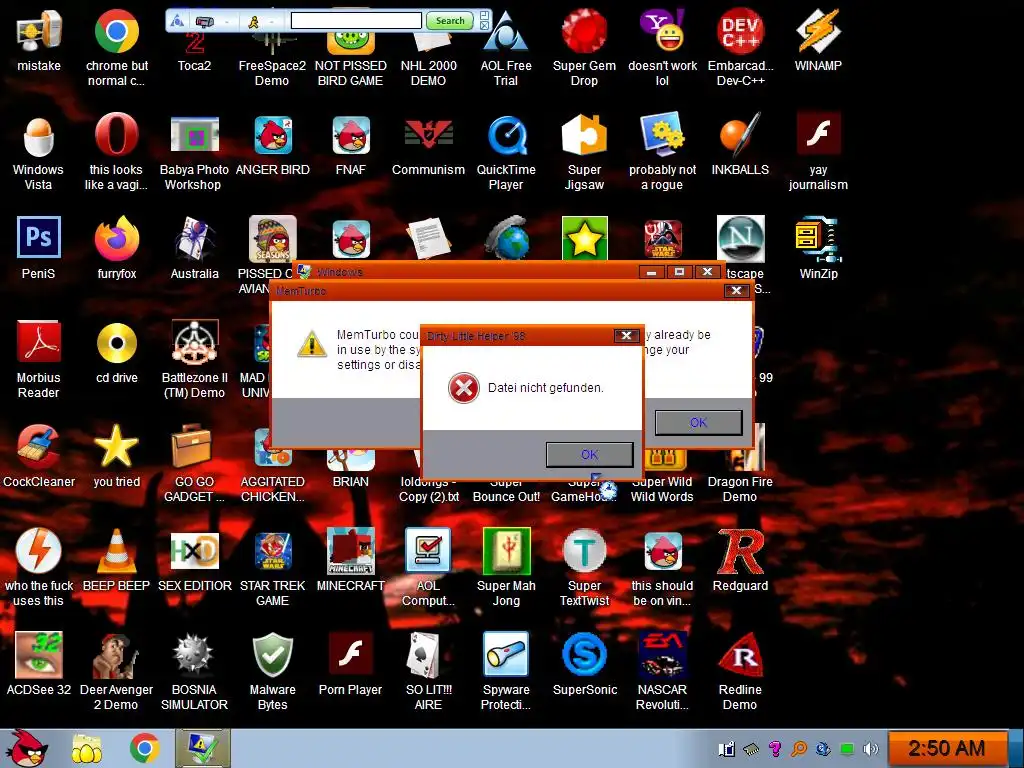Click the Australia spider solitaire icon
This screenshot has width=1024, height=768.
(194, 247)
